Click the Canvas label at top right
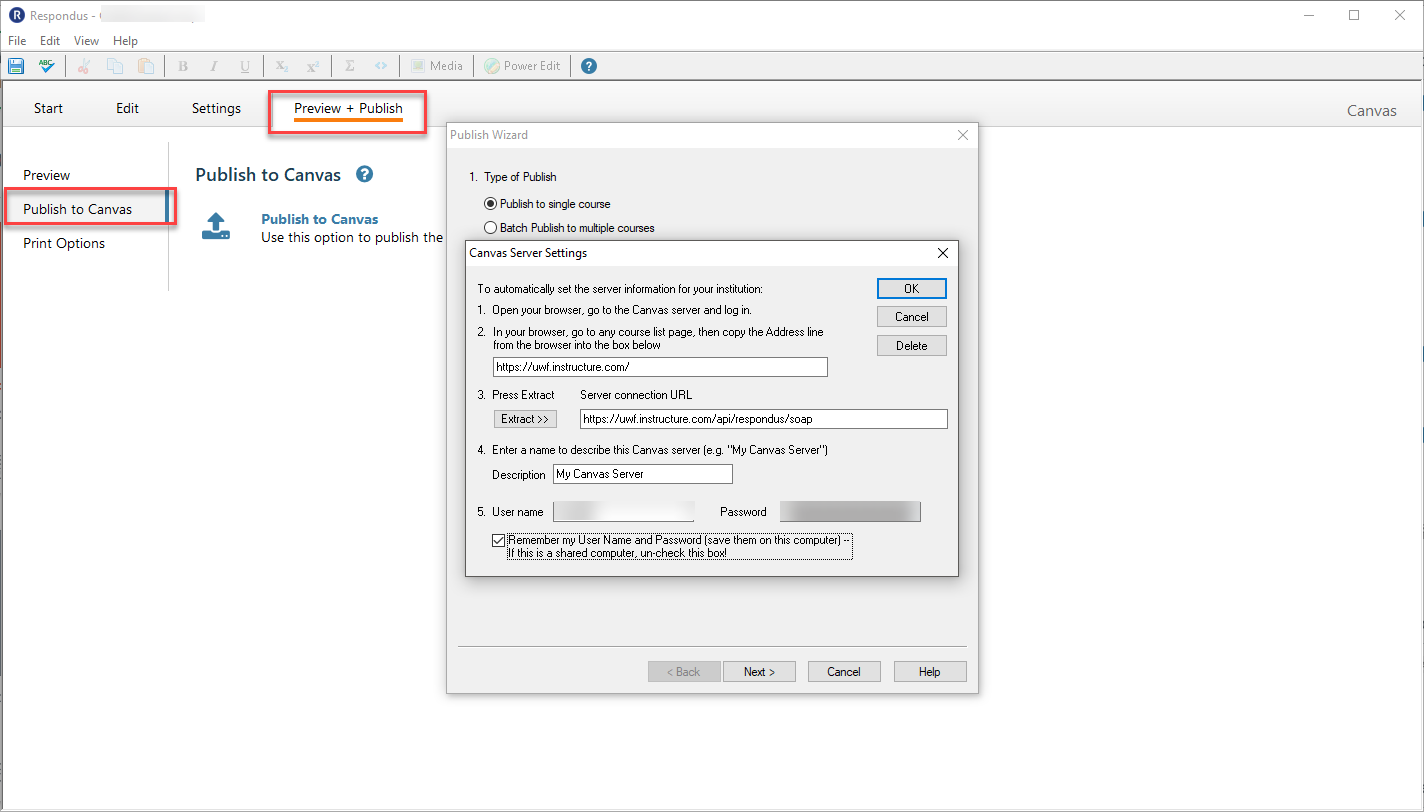The width and height of the screenshot is (1424, 812). 1372,111
